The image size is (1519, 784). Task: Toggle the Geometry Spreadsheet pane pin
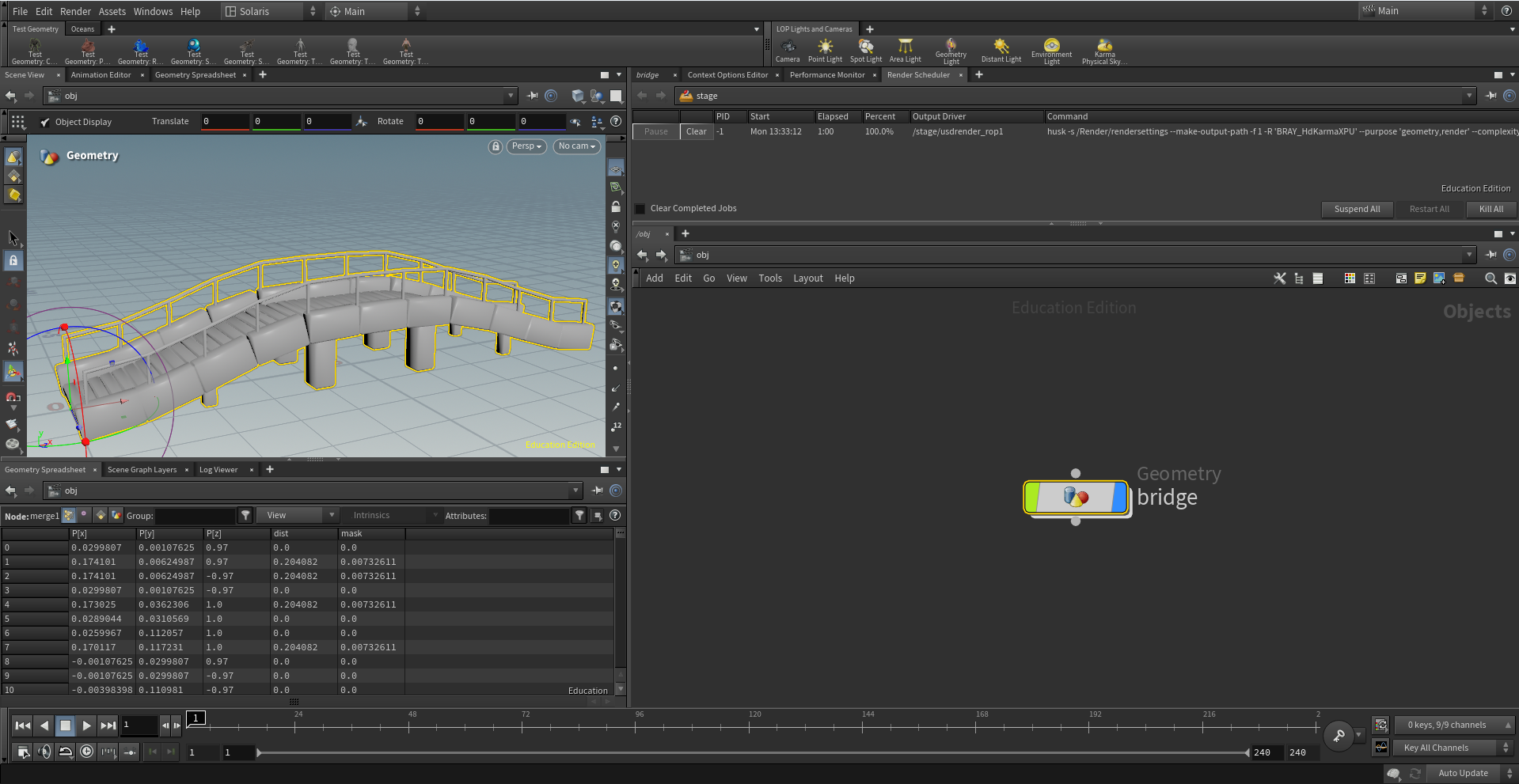tap(598, 490)
